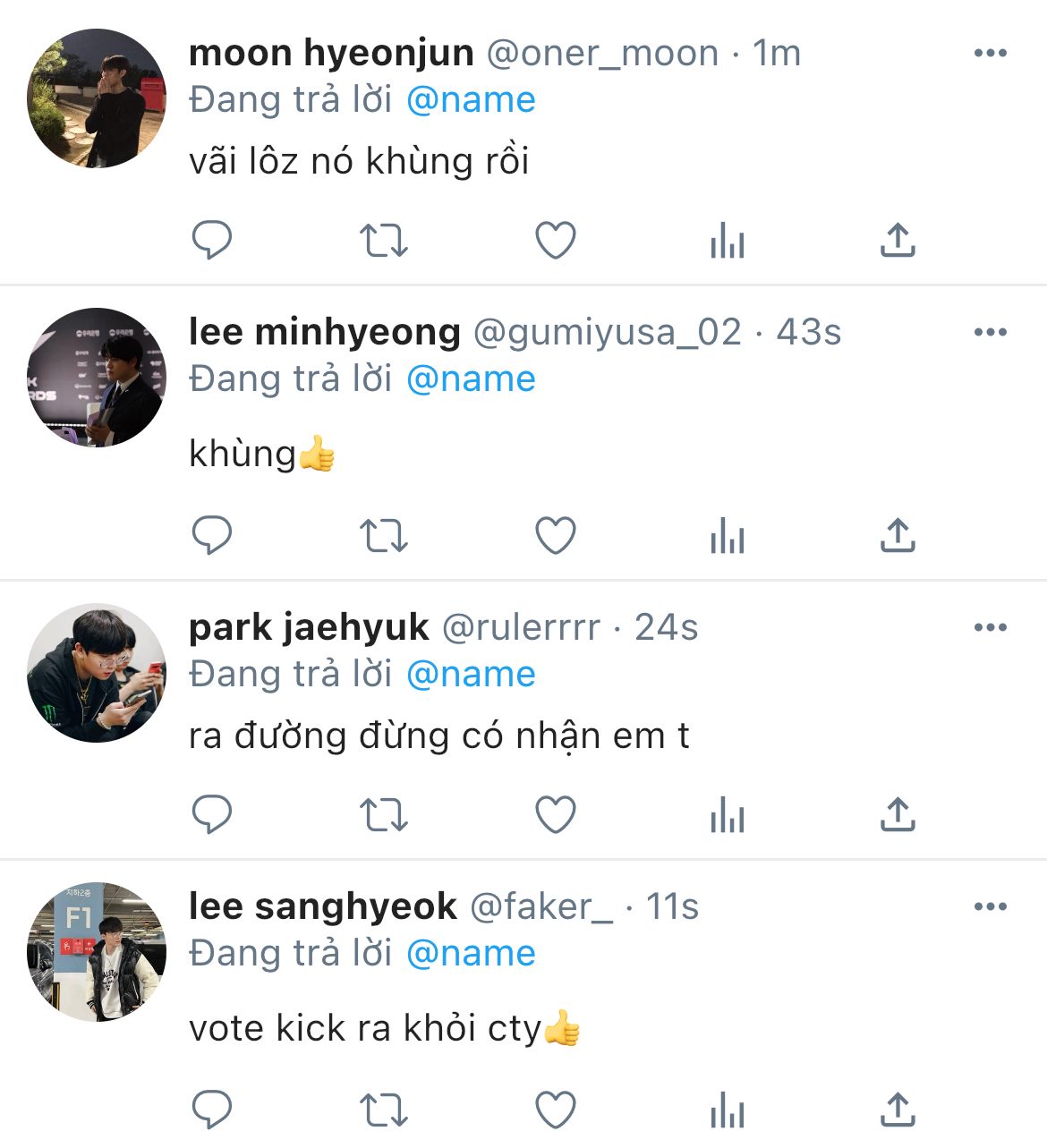Open more options on park jaehyuk's tweet
This screenshot has width=1047, height=1148.
tap(990, 627)
